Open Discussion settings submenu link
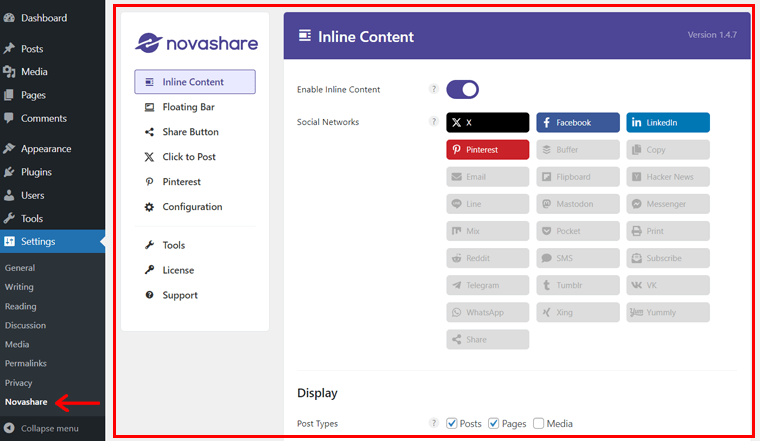The image size is (760, 441). click(x=25, y=325)
